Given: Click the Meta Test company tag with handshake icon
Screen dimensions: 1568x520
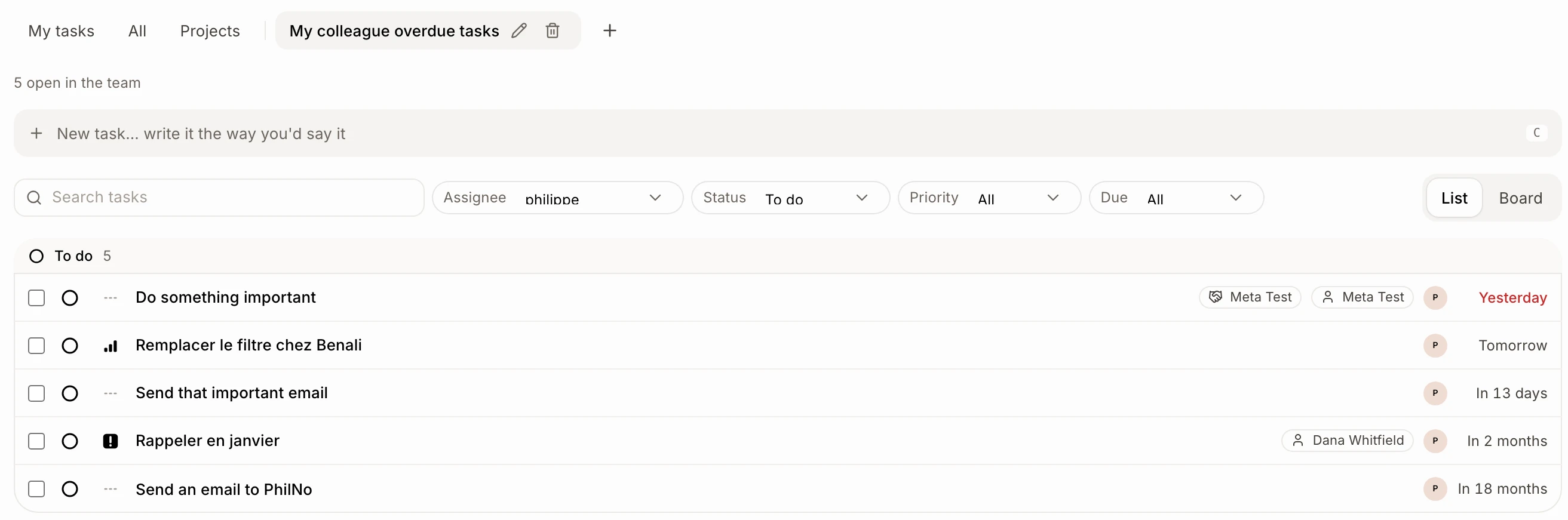Looking at the screenshot, I should coord(1250,297).
